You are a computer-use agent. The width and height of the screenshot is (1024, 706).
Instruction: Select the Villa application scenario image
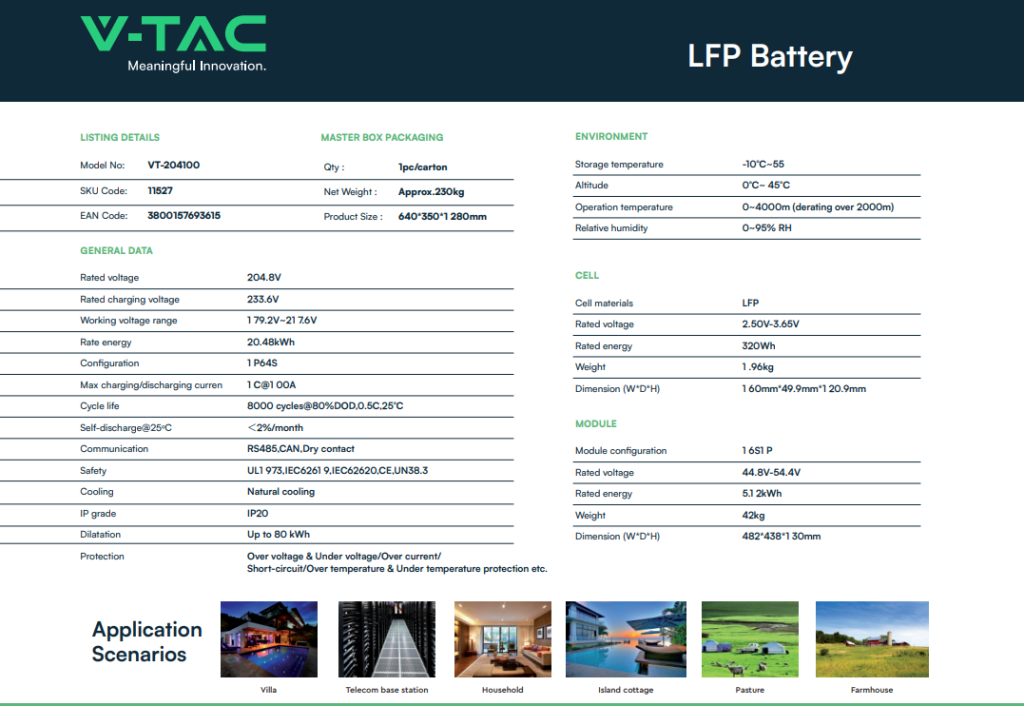point(268,640)
